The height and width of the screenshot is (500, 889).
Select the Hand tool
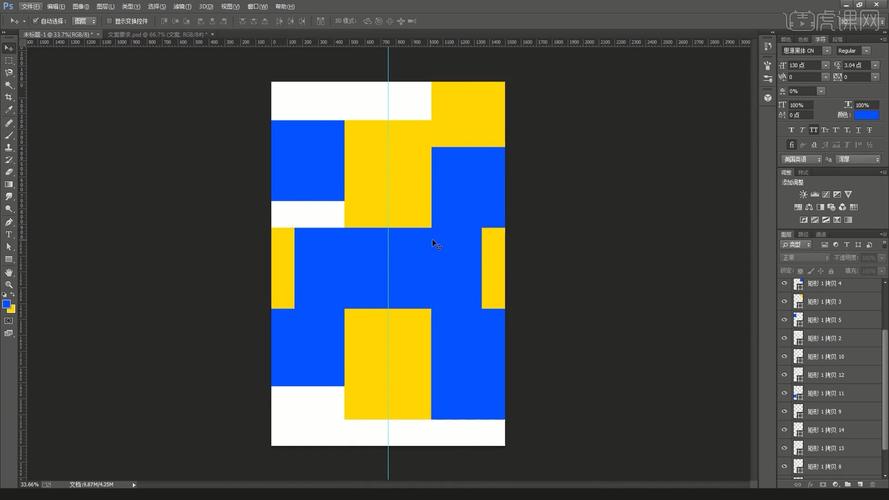(9, 272)
